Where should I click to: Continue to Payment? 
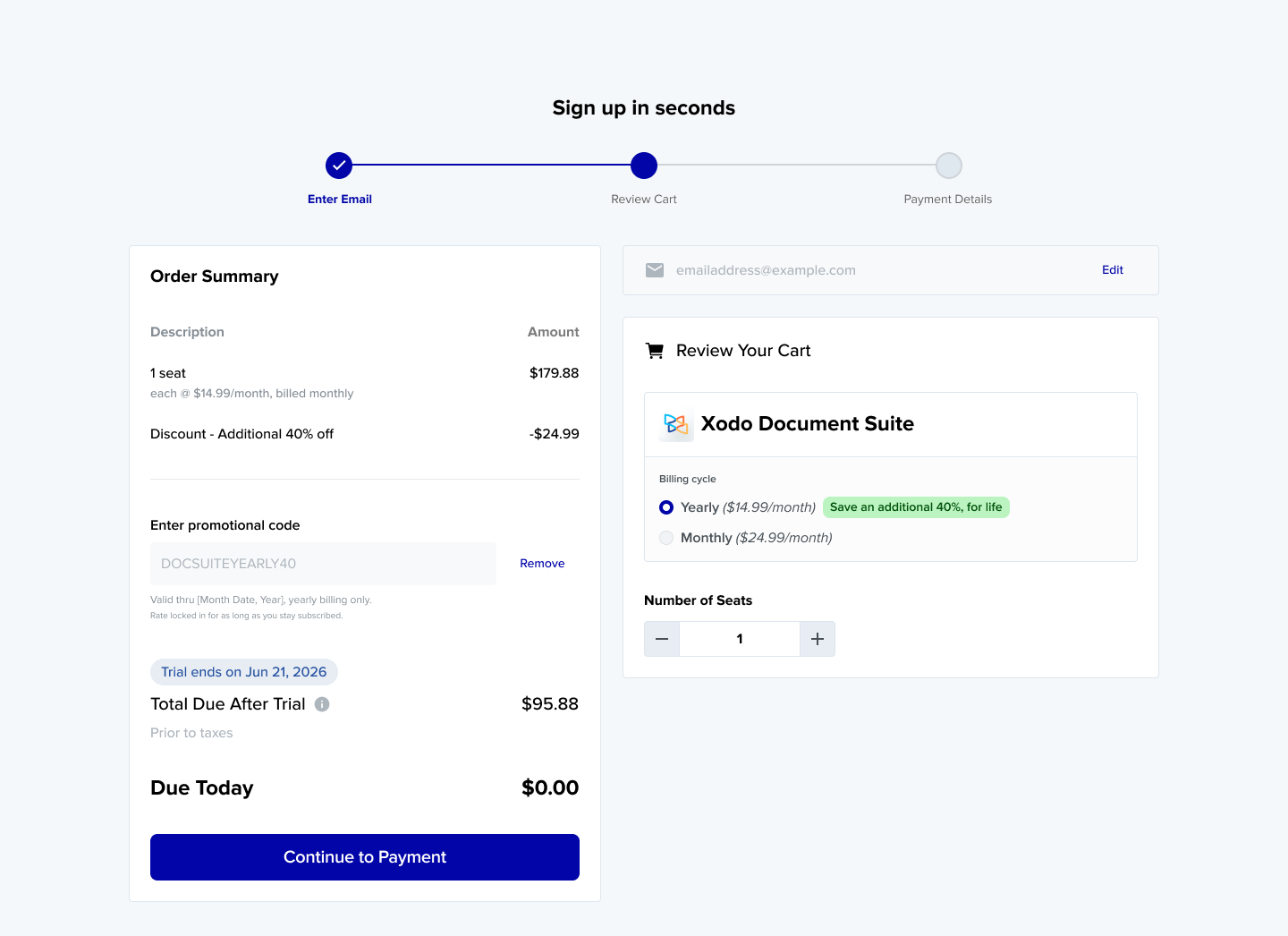pos(365,857)
